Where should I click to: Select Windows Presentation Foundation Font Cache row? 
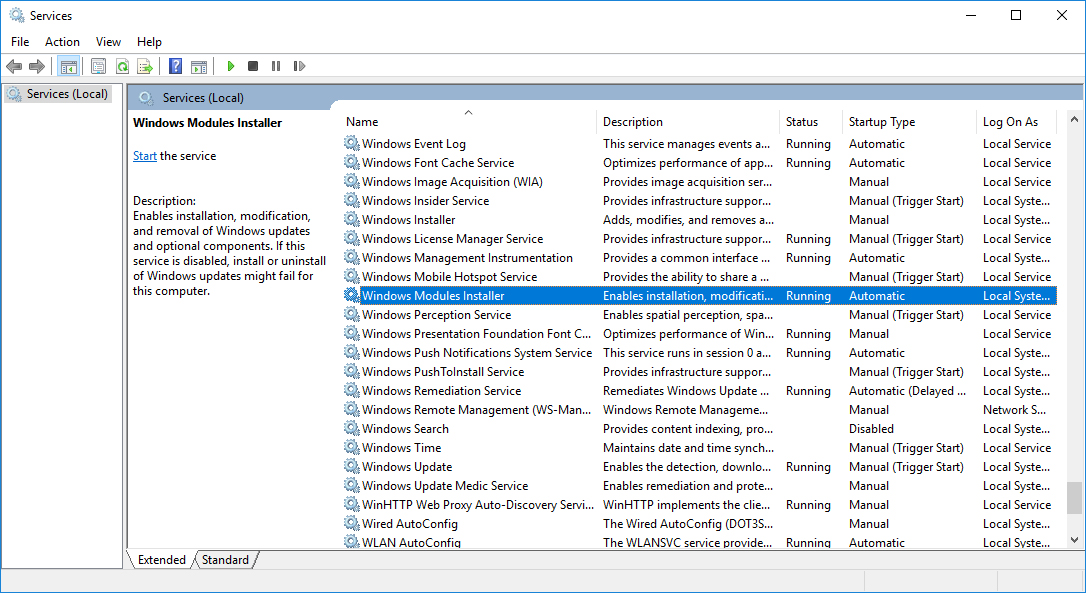coord(700,334)
